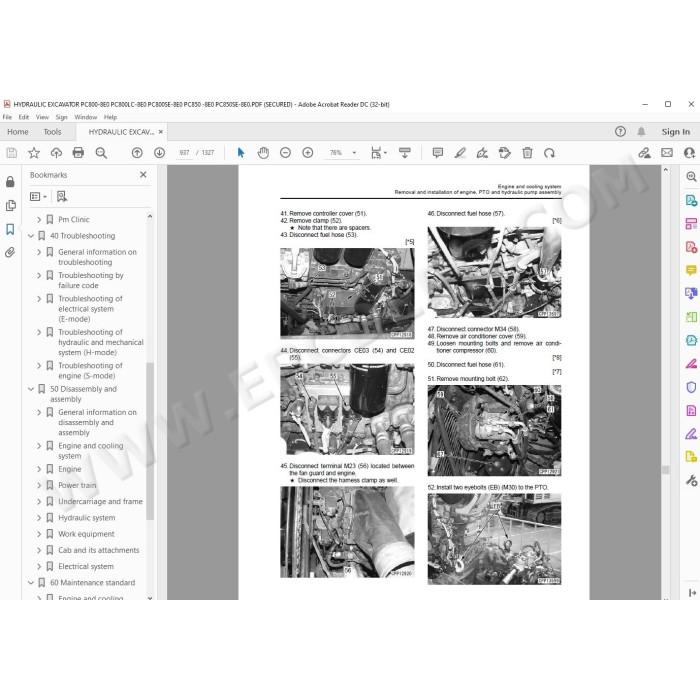
Task: Switch to the Tools tab
Action: (x=52, y=132)
